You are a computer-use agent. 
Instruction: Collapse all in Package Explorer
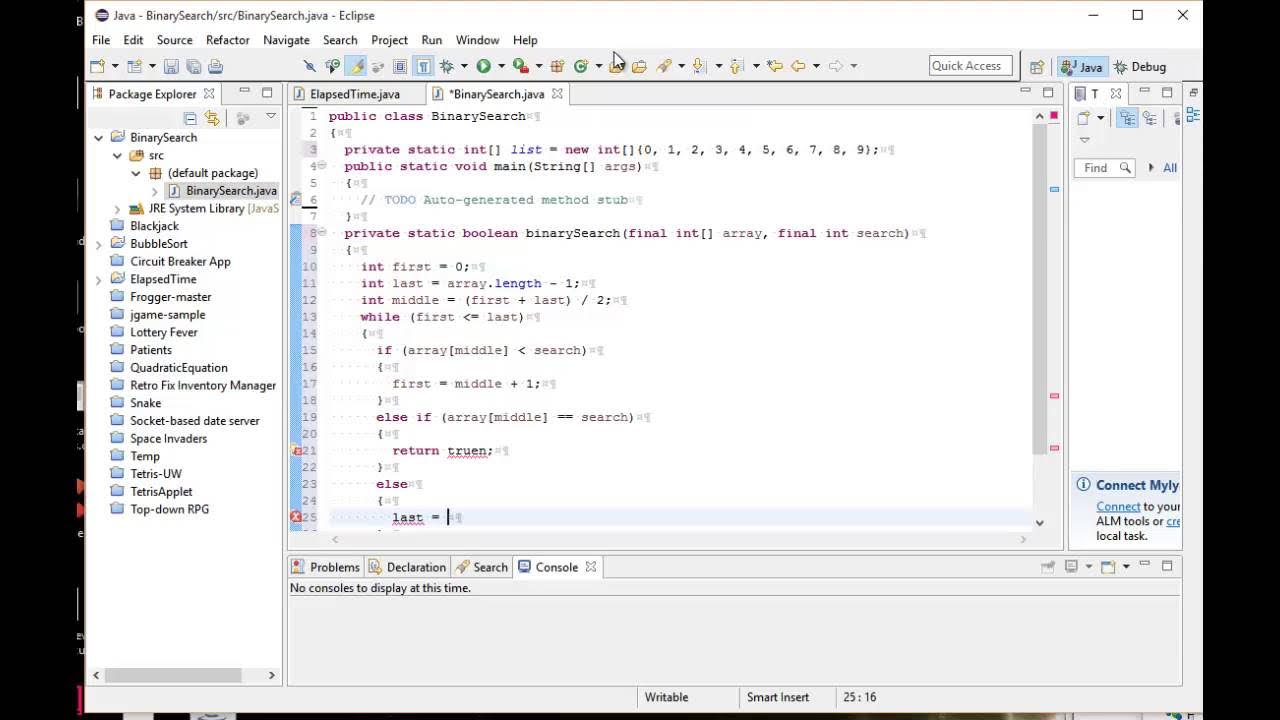[190, 118]
